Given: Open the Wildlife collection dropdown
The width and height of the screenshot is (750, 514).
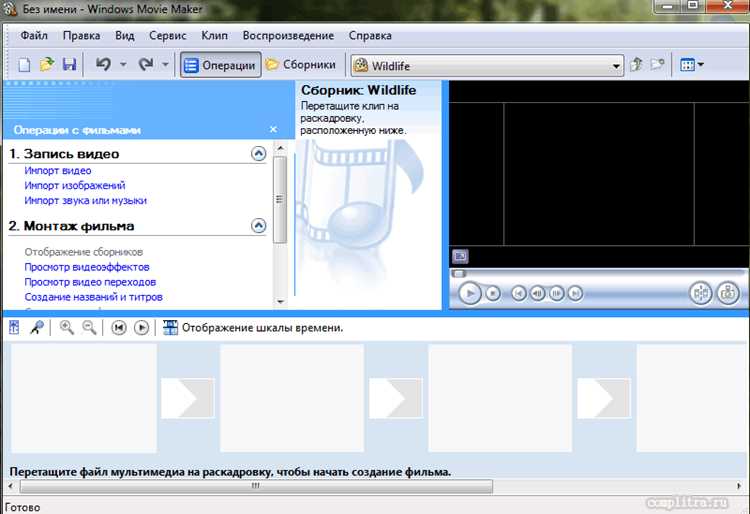Looking at the screenshot, I should 487,66.
